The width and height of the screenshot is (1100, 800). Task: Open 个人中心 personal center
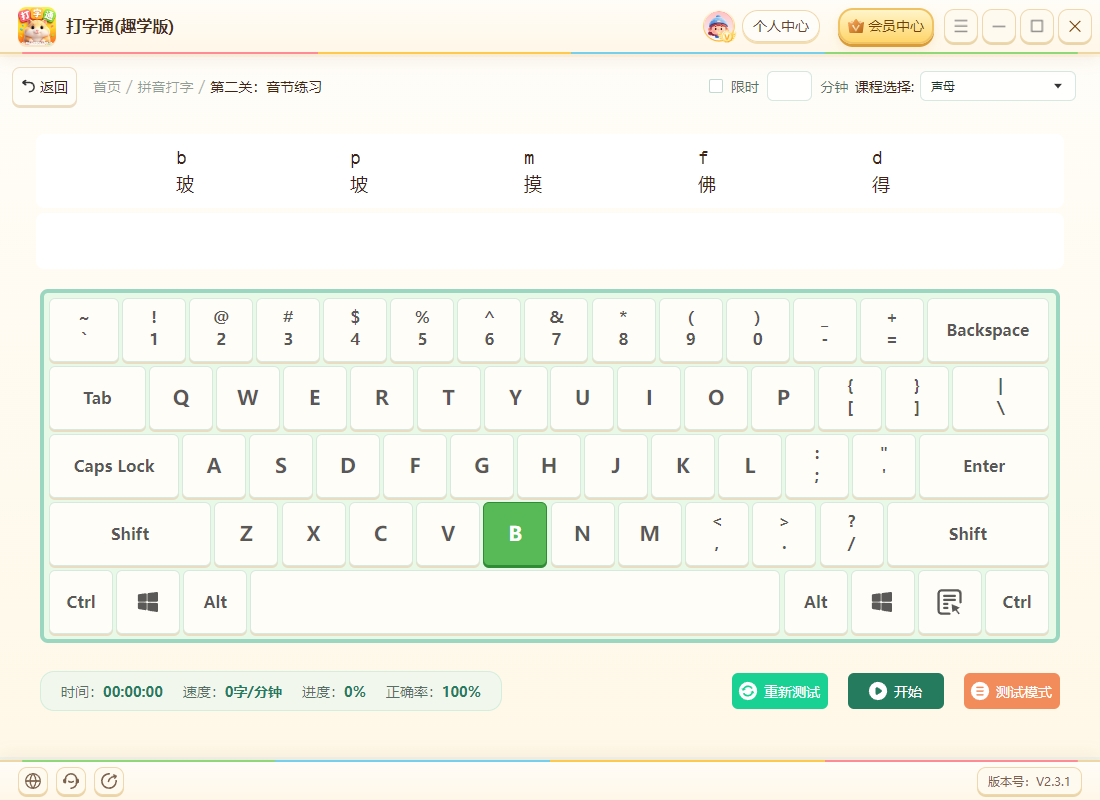tap(781, 27)
